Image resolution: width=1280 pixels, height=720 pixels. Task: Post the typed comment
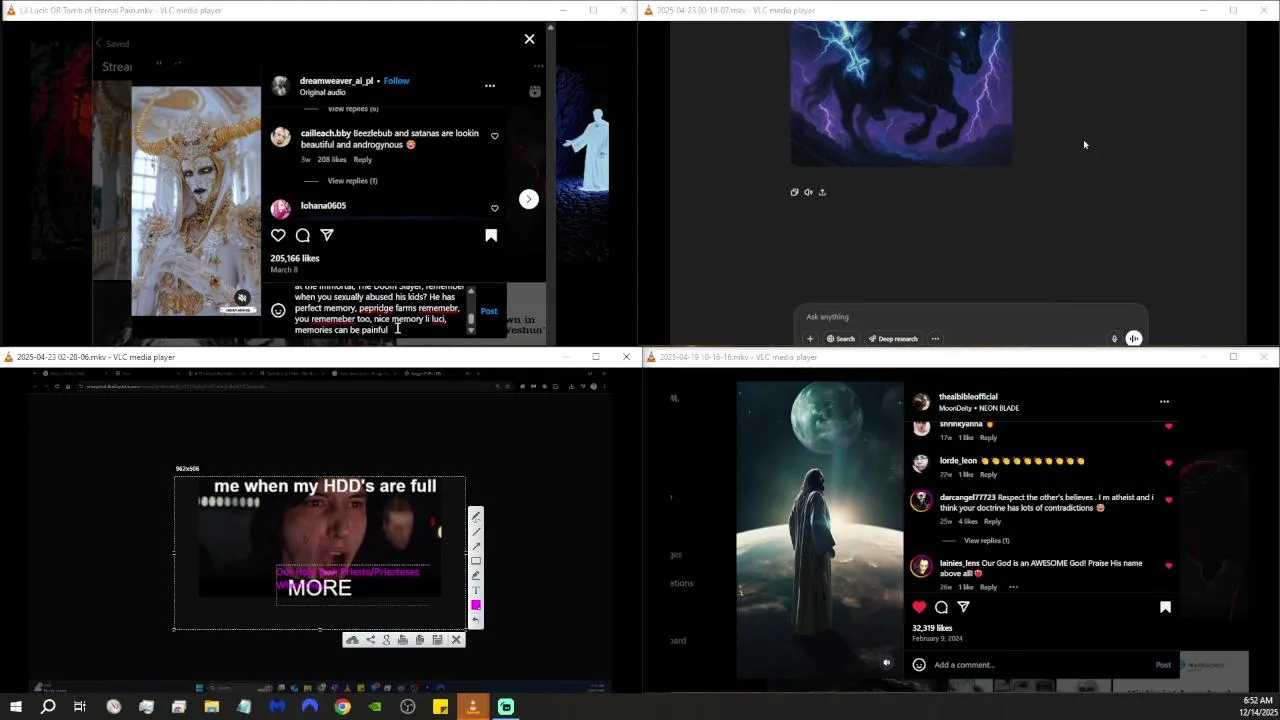[x=489, y=311]
